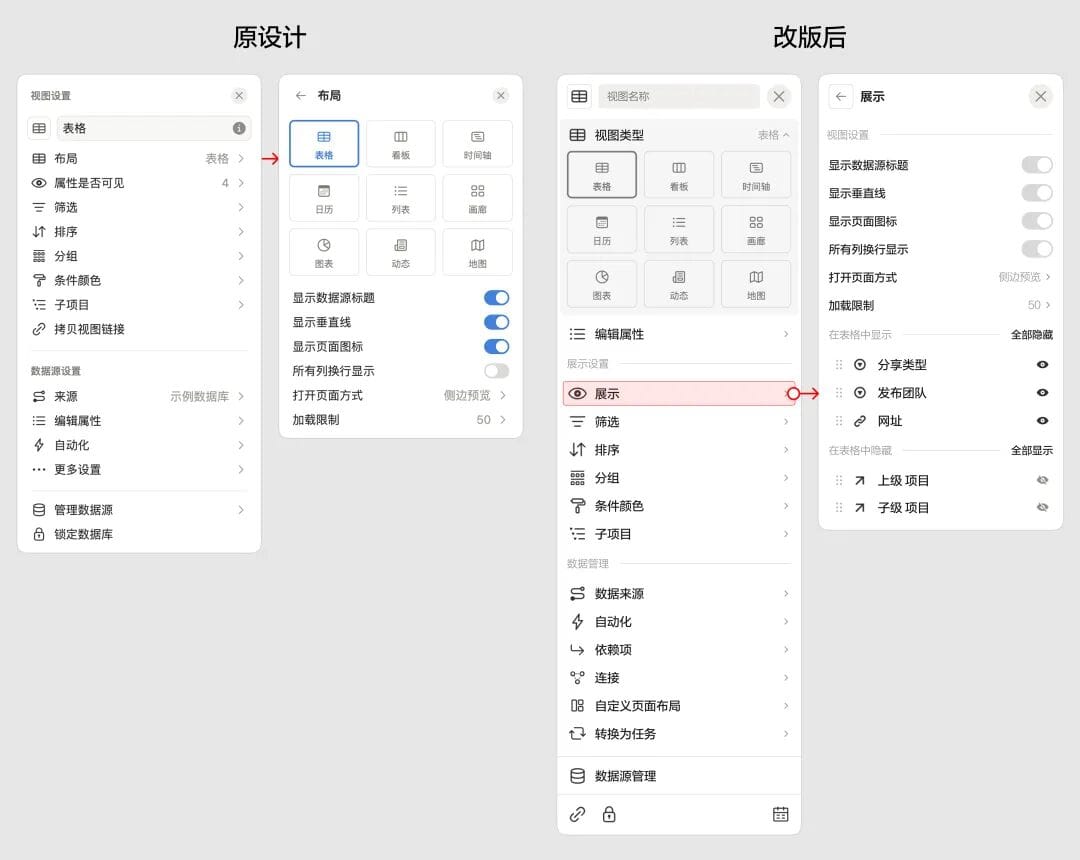This screenshot has height=860, width=1080.
Task: Click the 视图名称 input field
Action: [x=679, y=97]
